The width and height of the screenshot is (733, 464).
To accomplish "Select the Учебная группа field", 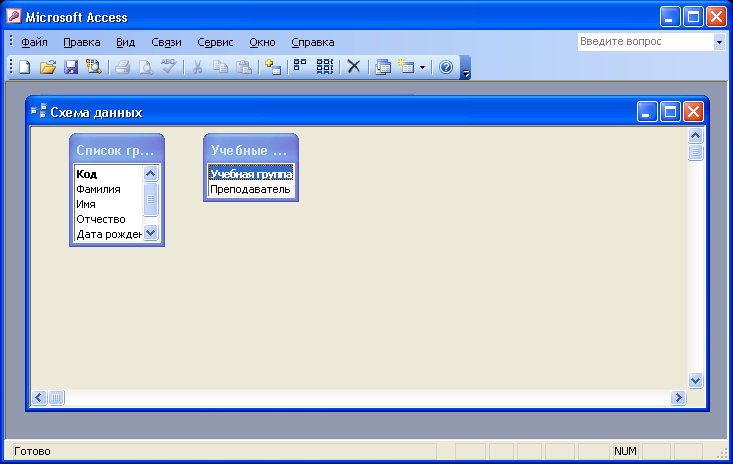I will [x=251, y=174].
